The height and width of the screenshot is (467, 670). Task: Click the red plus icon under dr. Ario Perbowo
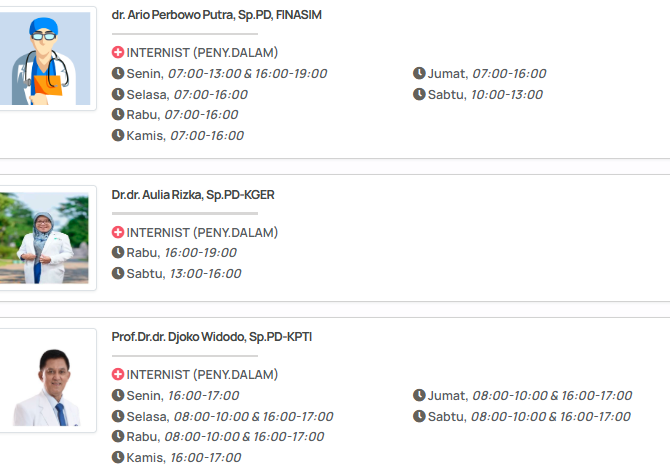click(x=118, y=53)
